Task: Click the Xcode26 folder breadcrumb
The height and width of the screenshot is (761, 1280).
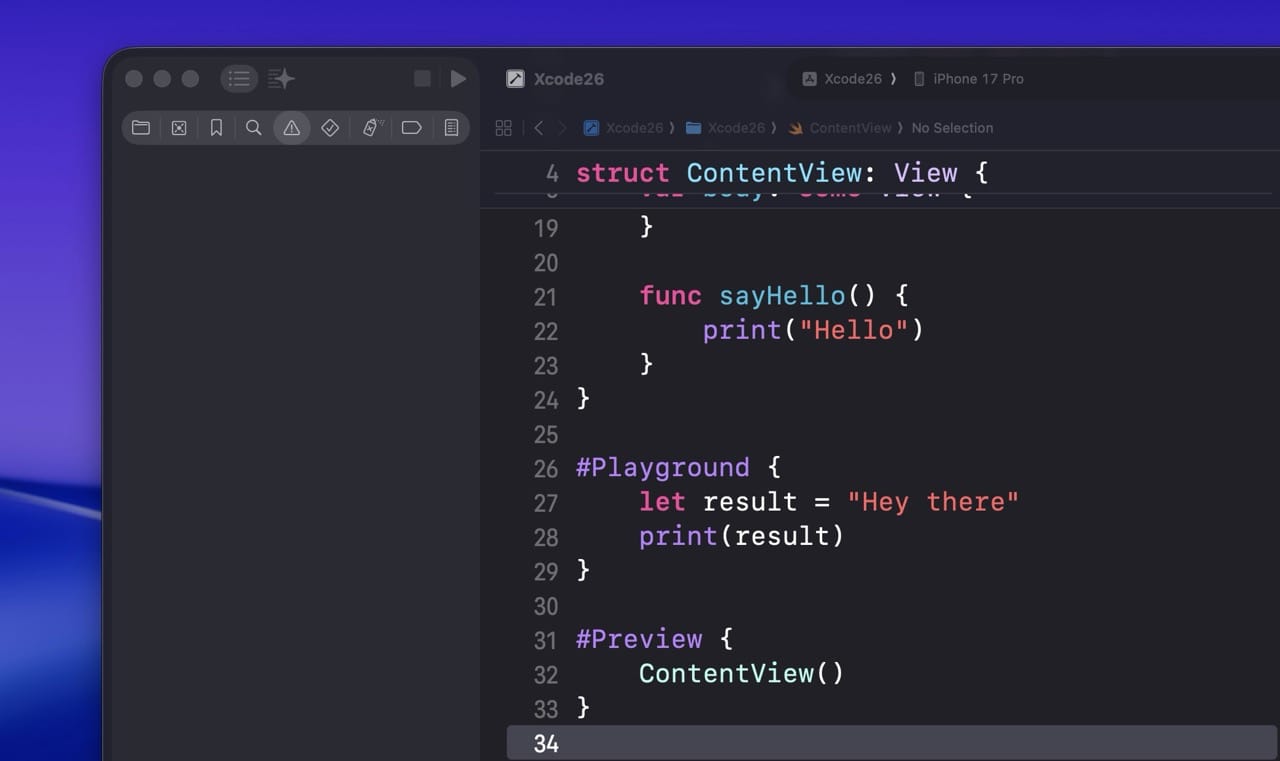Action: tap(725, 128)
